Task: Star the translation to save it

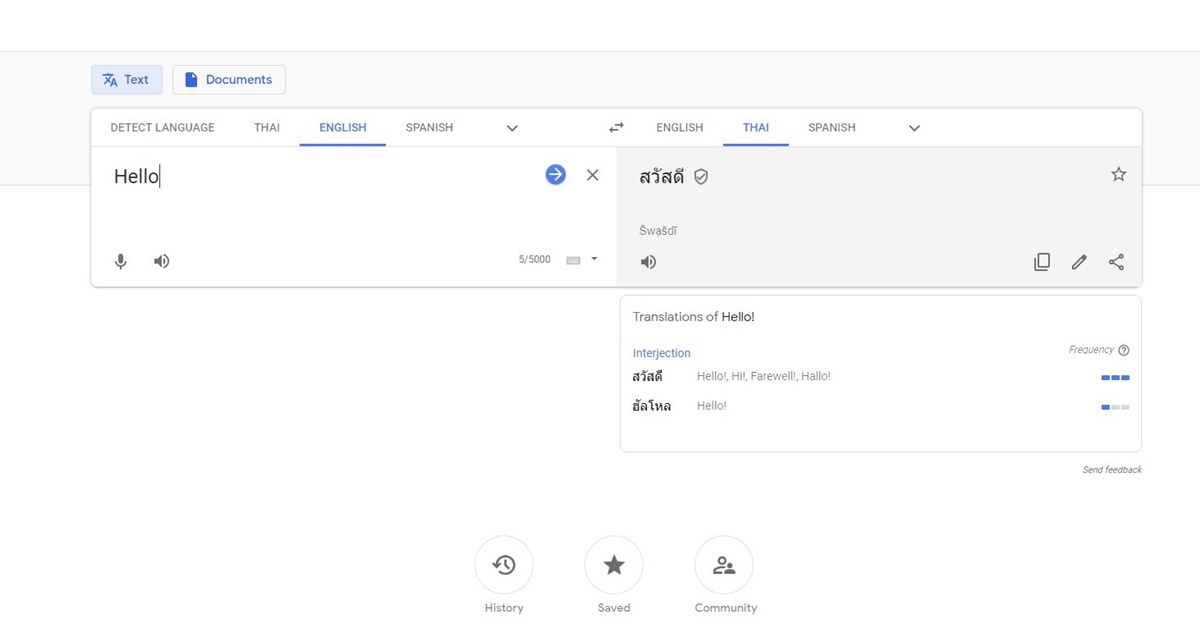Action: click(1118, 174)
